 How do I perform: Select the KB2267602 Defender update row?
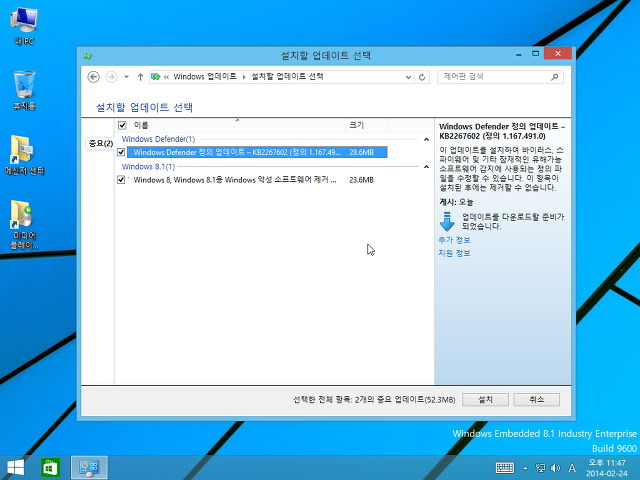pos(257,152)
